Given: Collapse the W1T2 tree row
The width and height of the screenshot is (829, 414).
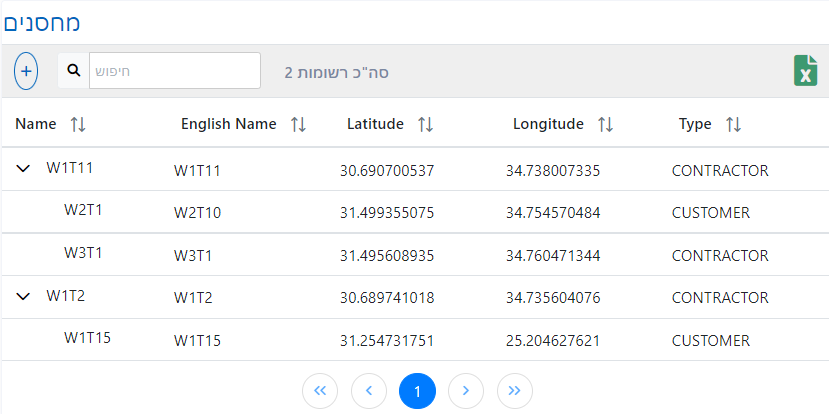Looking at the screenshot, I should point(24,296).
